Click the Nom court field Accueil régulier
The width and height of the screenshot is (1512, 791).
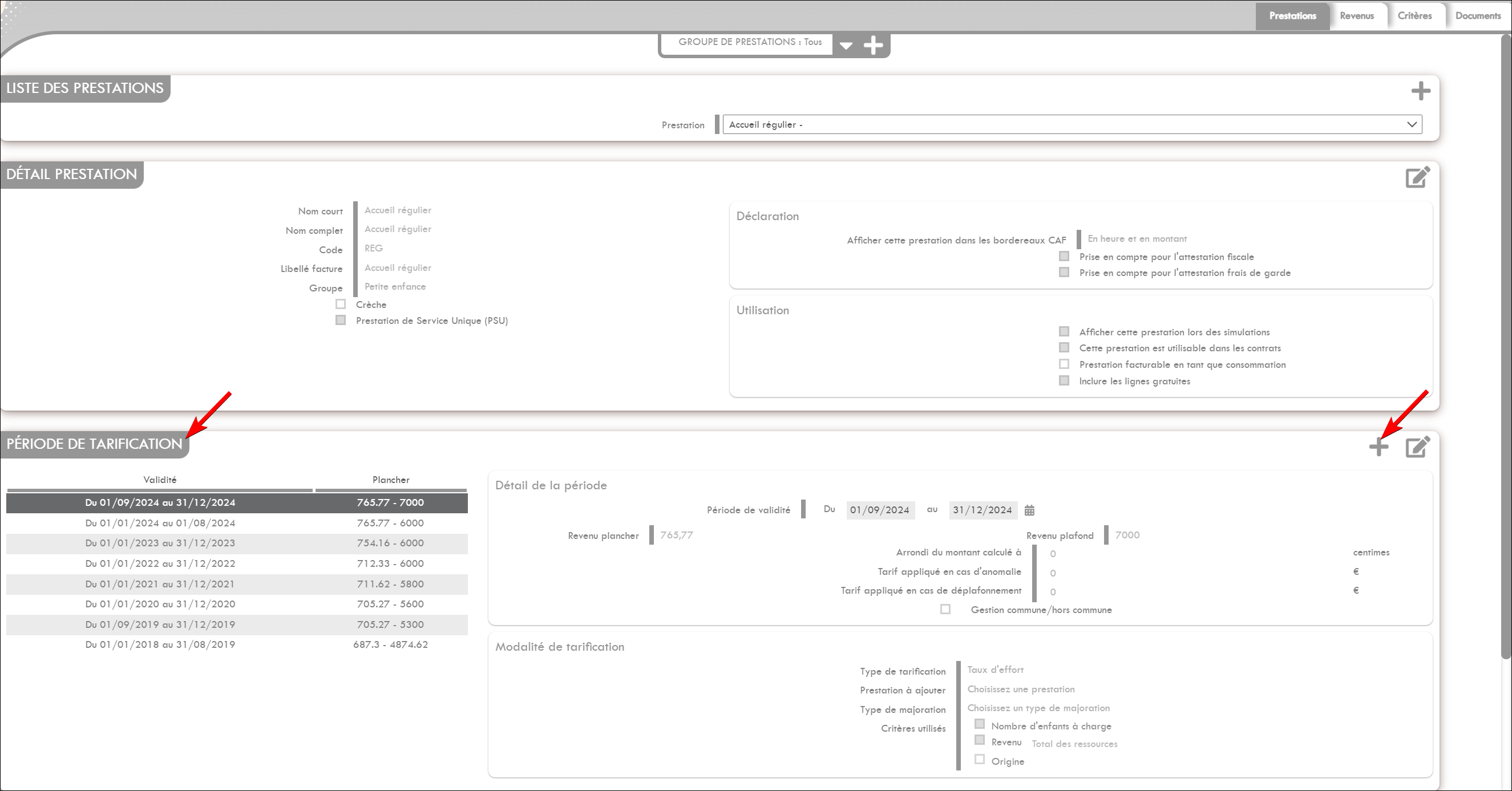pos(398,210)
